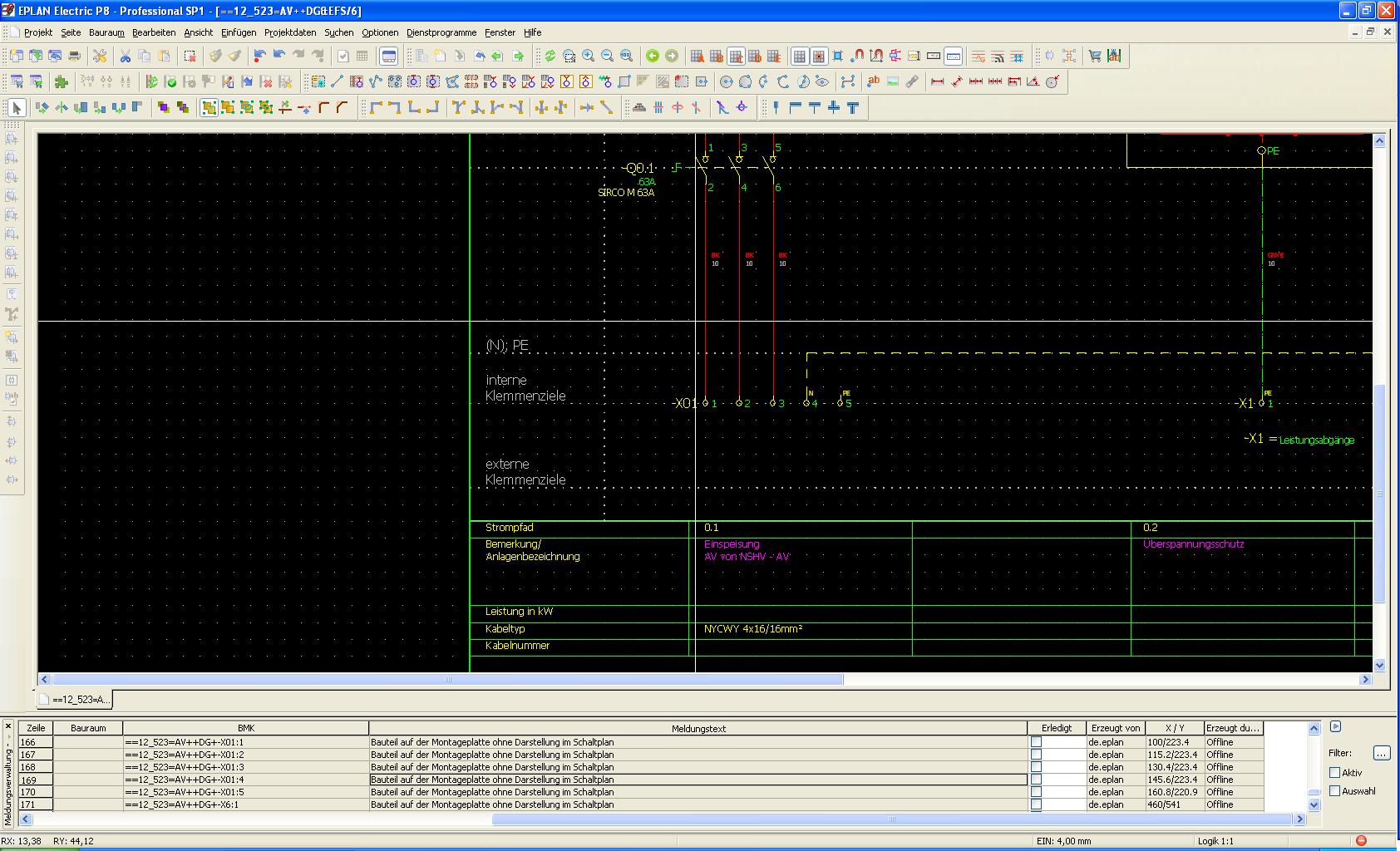Click the shopping cart parts icon
The width and height of the screenshot is (1400, 851).
click(x=1095, y=56)
